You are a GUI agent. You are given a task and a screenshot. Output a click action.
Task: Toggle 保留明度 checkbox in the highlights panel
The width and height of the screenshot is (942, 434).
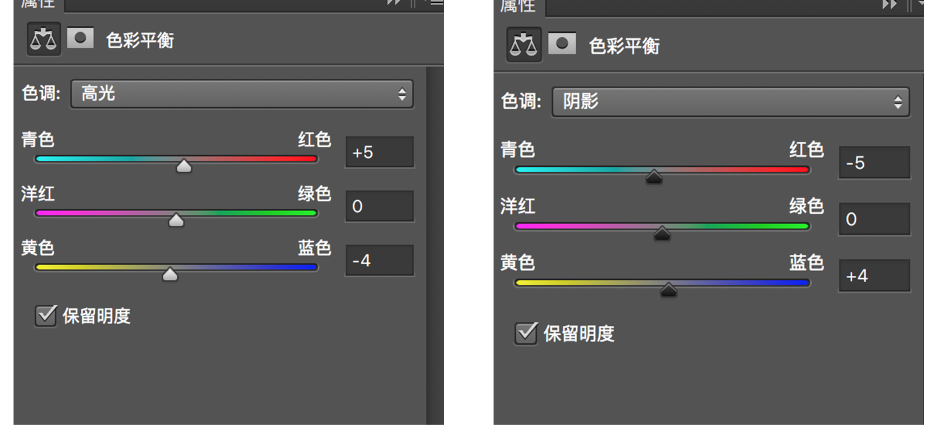tap(44, 317)
